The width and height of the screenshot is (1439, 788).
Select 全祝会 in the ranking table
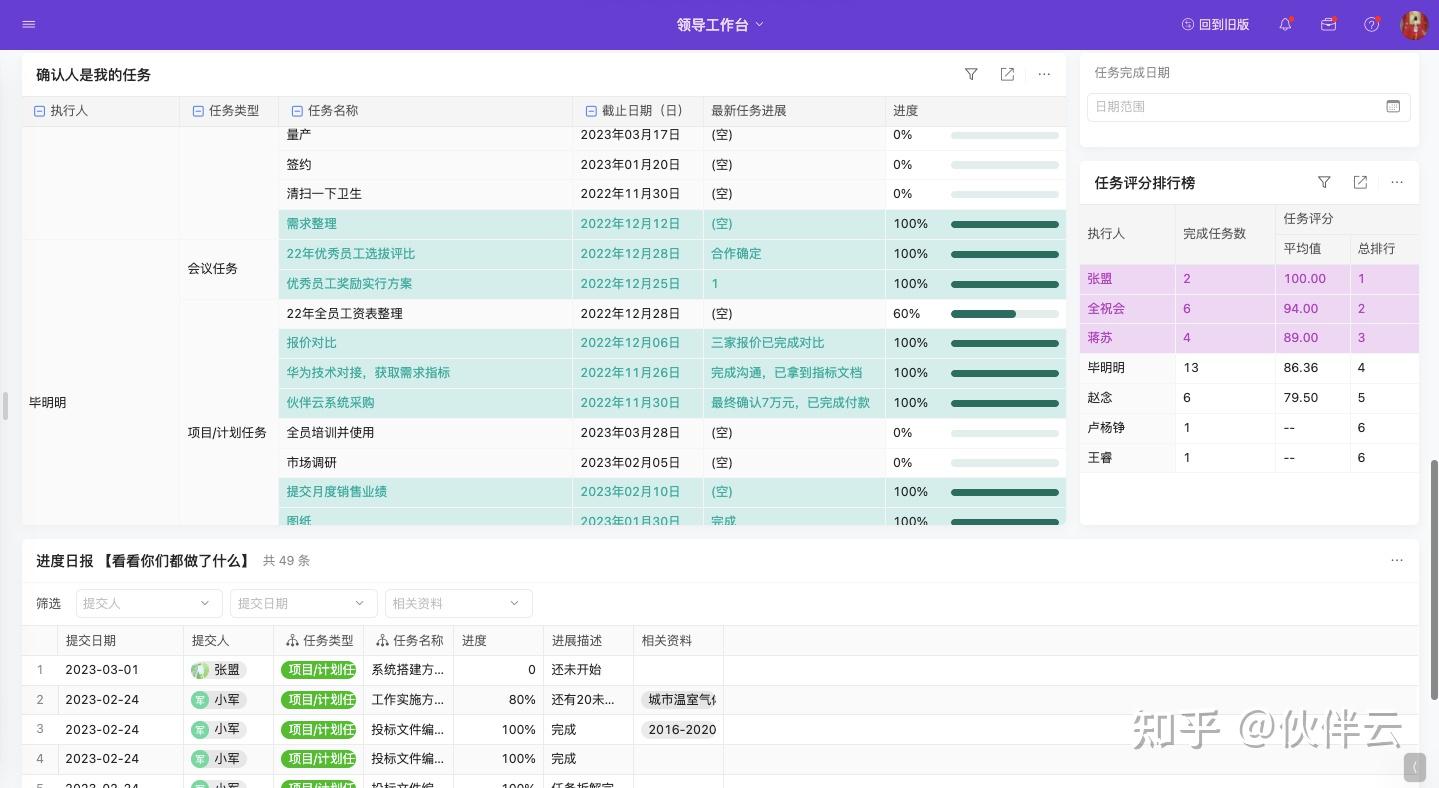[1106, 309]
